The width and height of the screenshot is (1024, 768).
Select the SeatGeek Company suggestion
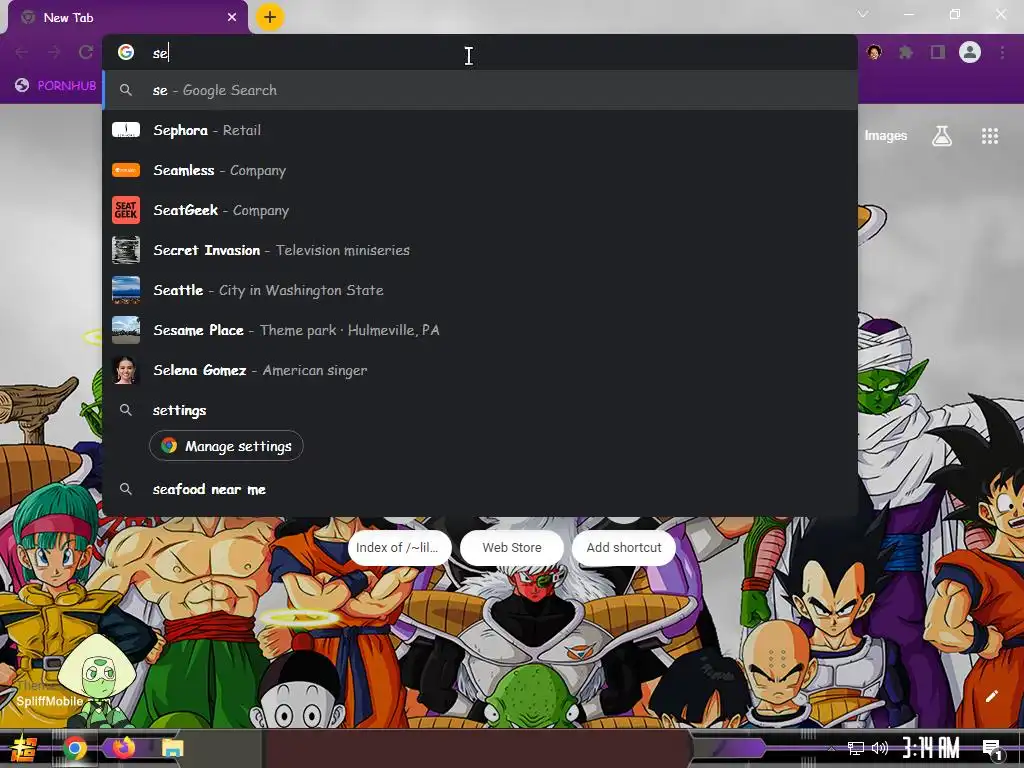(x=480, y=210)
